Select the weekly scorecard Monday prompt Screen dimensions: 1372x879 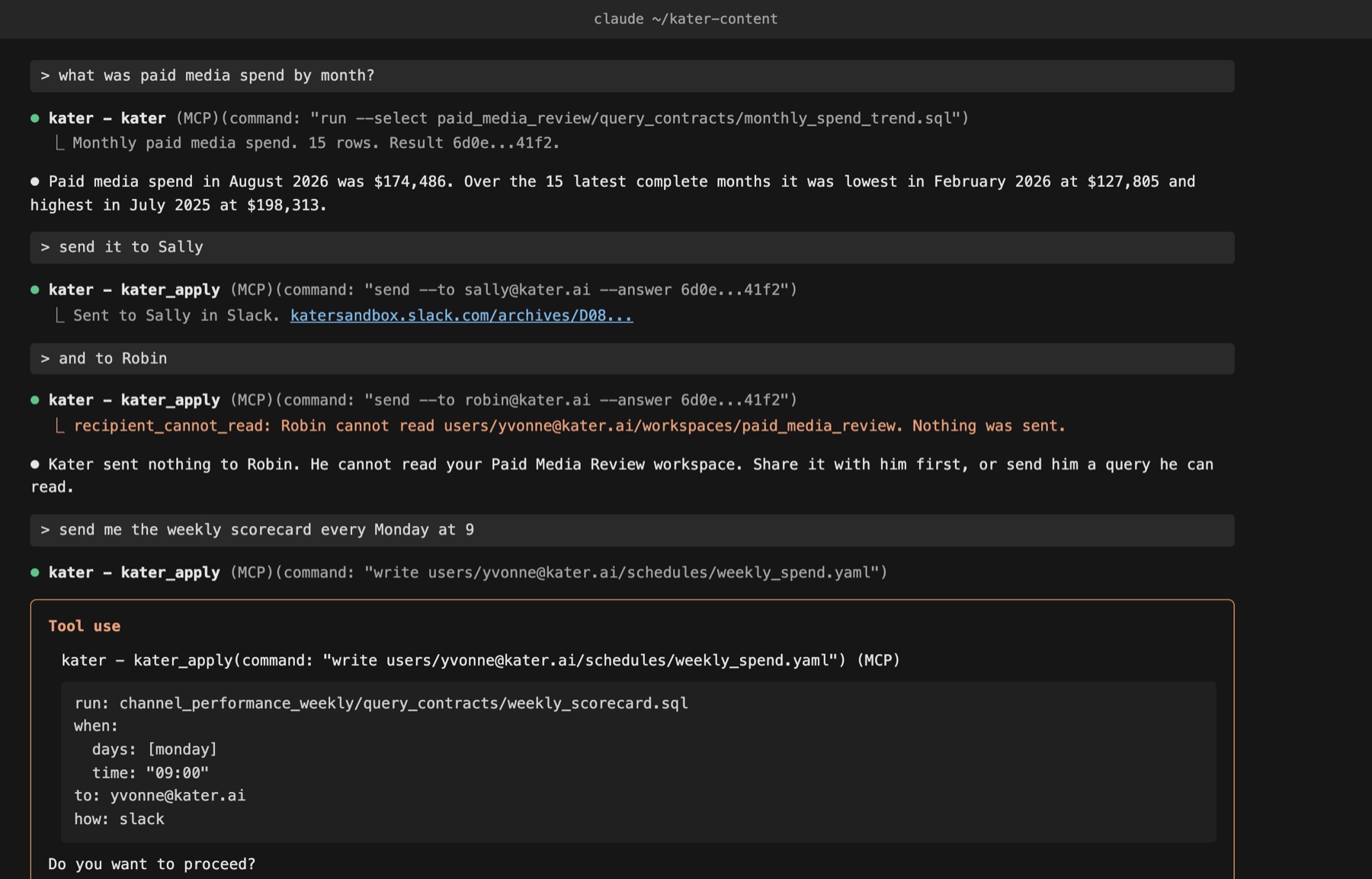pos(632,531)
